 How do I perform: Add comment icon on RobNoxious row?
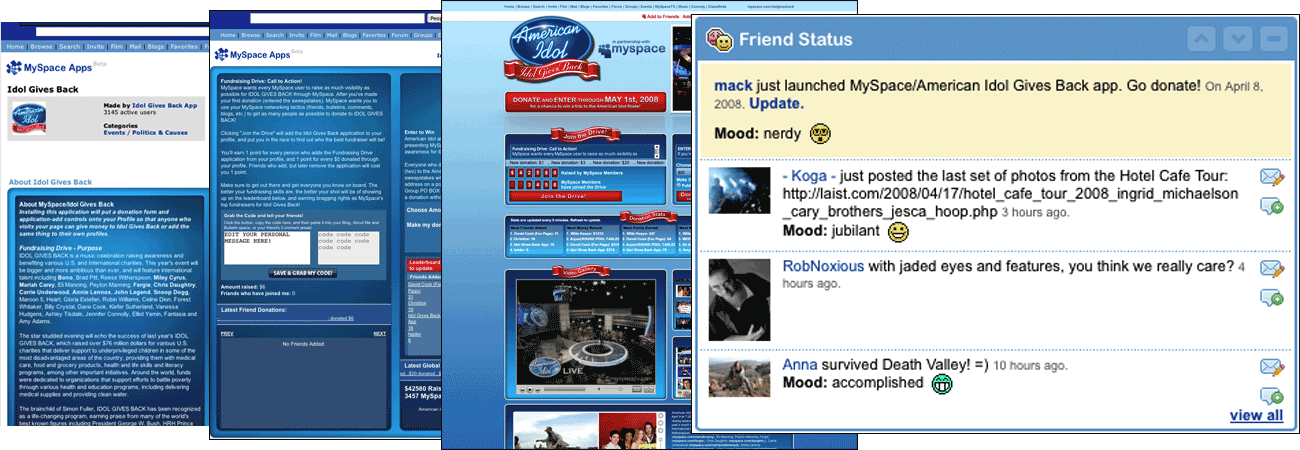(x=1272, y=296)
